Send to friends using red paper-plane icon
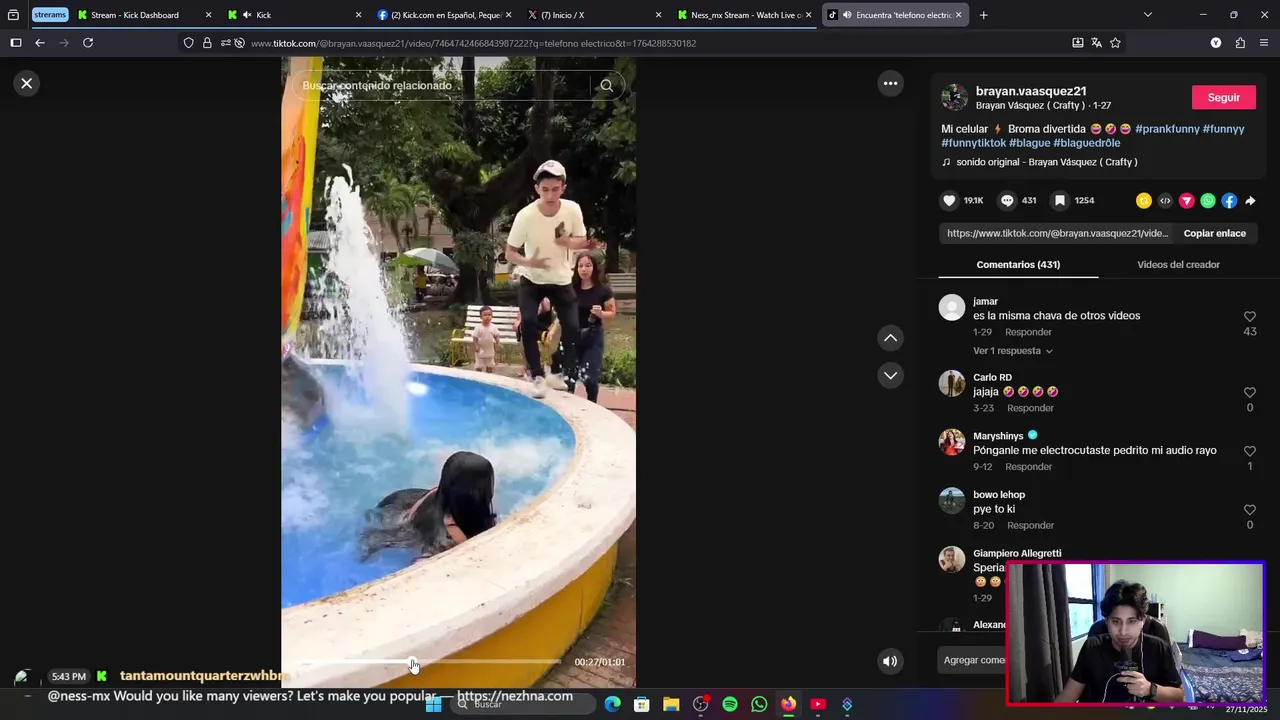Viewport: 1280px width, 720px height. click(x=1187, y=201)
